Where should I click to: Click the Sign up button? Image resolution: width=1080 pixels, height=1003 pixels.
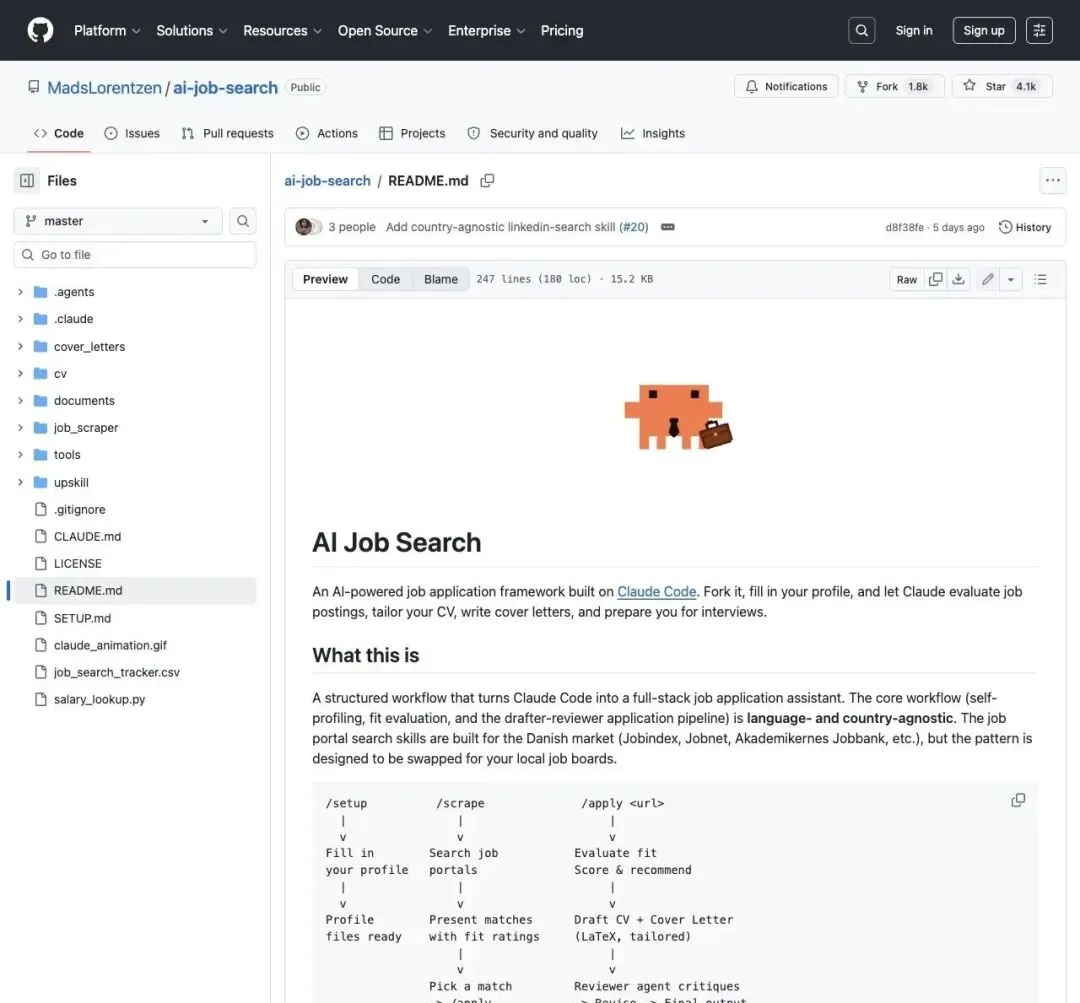[984, 30]
